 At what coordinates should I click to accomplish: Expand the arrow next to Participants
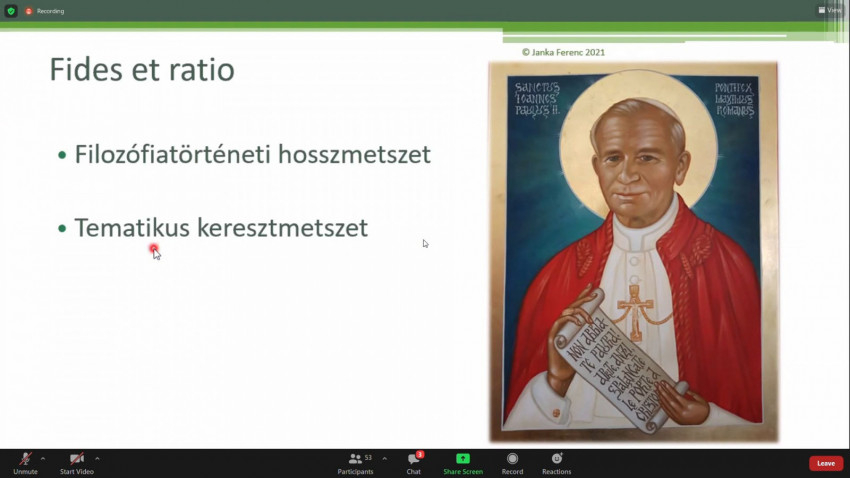(x=385, y=458)
